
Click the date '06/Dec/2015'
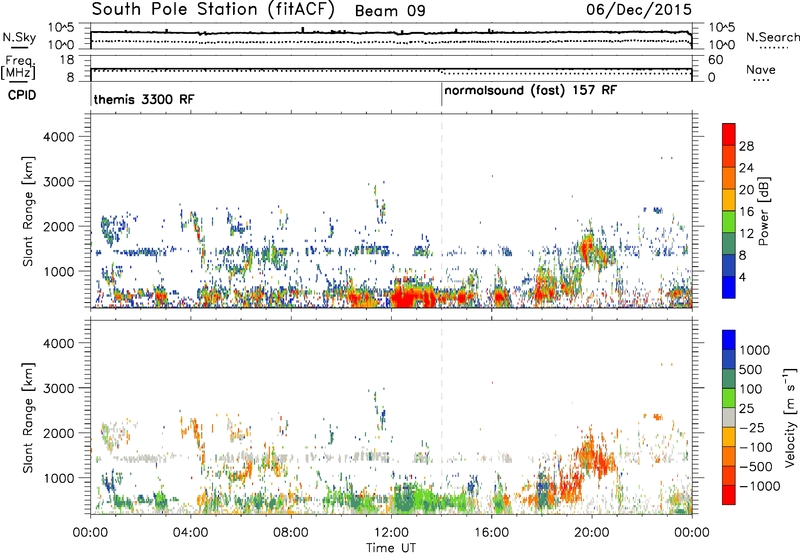pyautogui.click(x=639, y=9)
